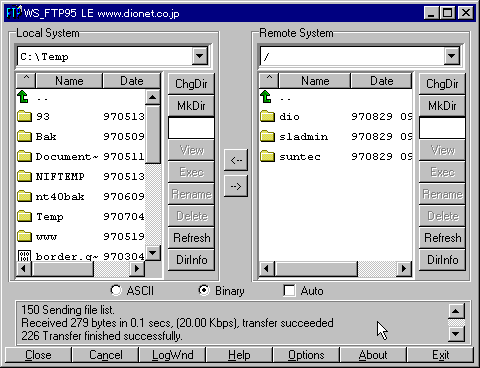This screenshot has height=368, width=480.
Task: Click the remote parent directory up-arrow icon
Action: (266, 97)
